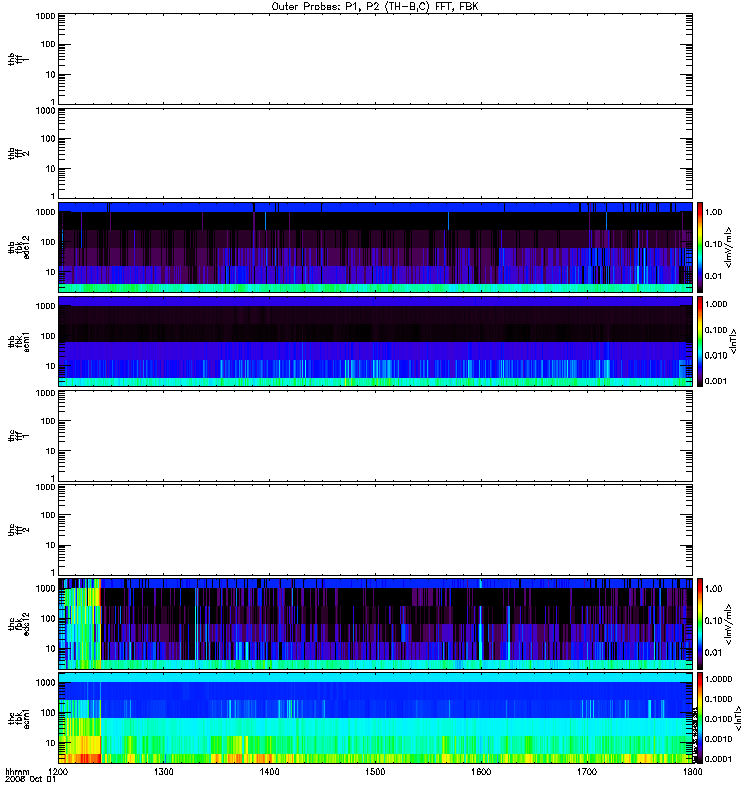The height and width of the screenshot is (800, 750).
Task: Click the empty "thb fft 1" plot panel
Action: pyautogui.click(x=376, y=59)
